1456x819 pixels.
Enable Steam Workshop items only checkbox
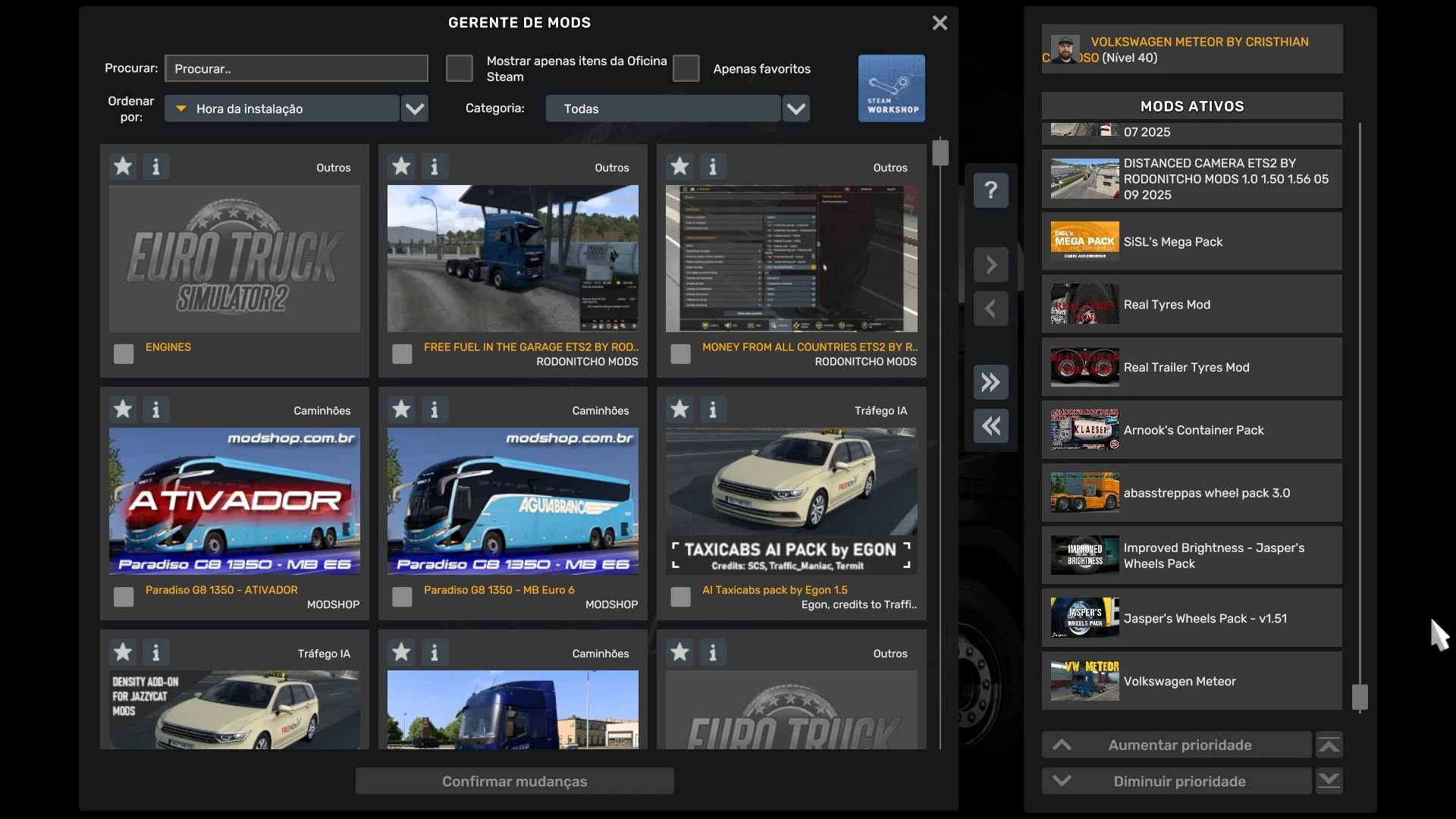tap(460, 68)
